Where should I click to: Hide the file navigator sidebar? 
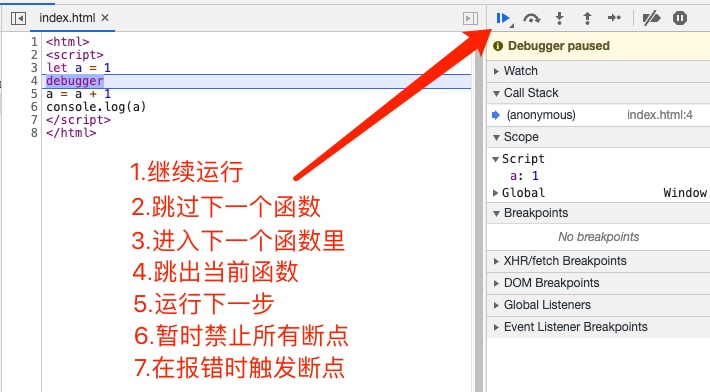[x=18, y=18]
